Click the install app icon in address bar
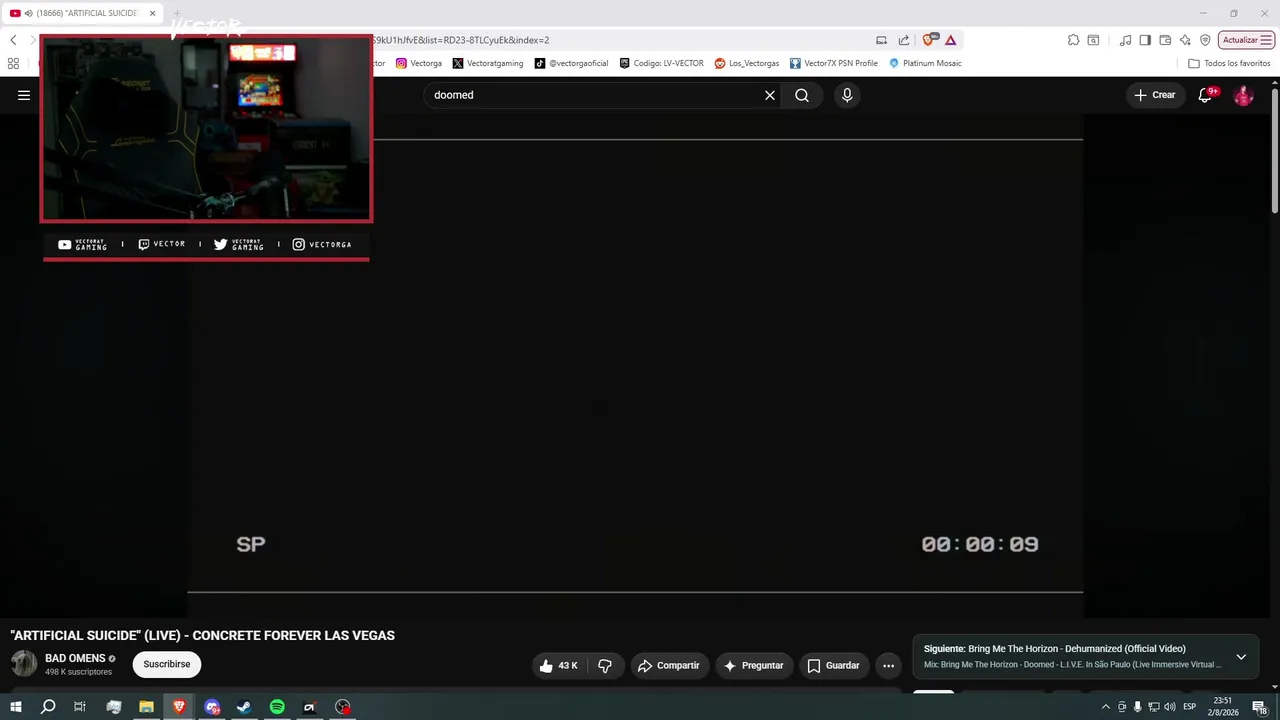 point(881,40)
